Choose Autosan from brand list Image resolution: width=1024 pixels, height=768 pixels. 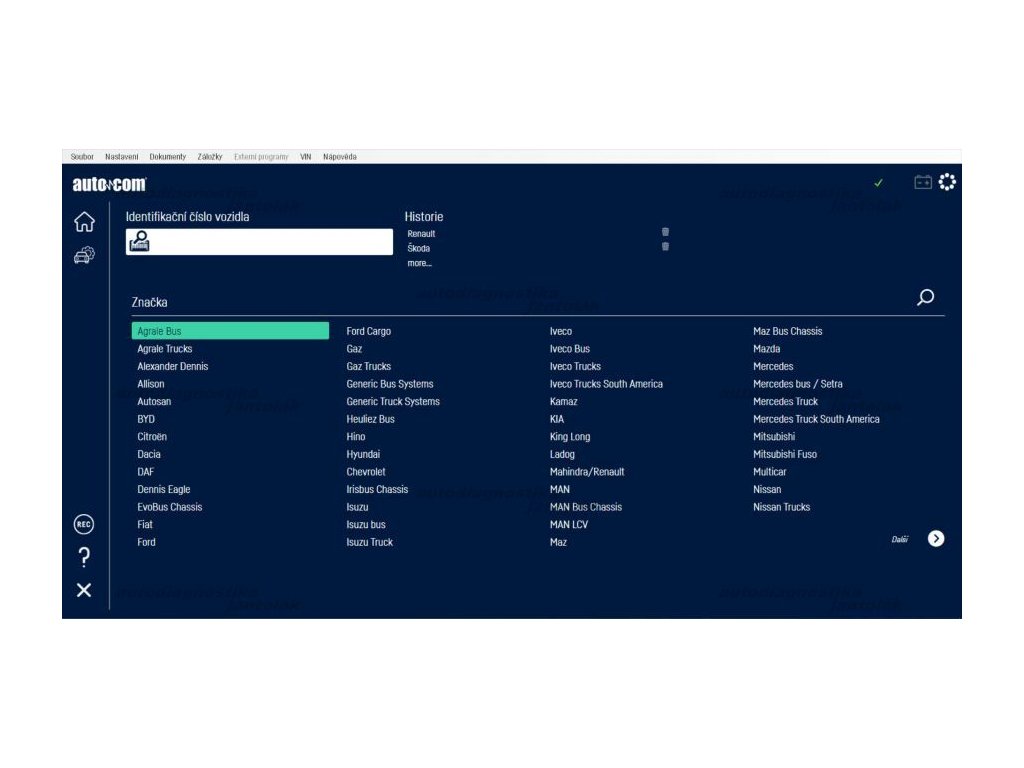[154, 402]
